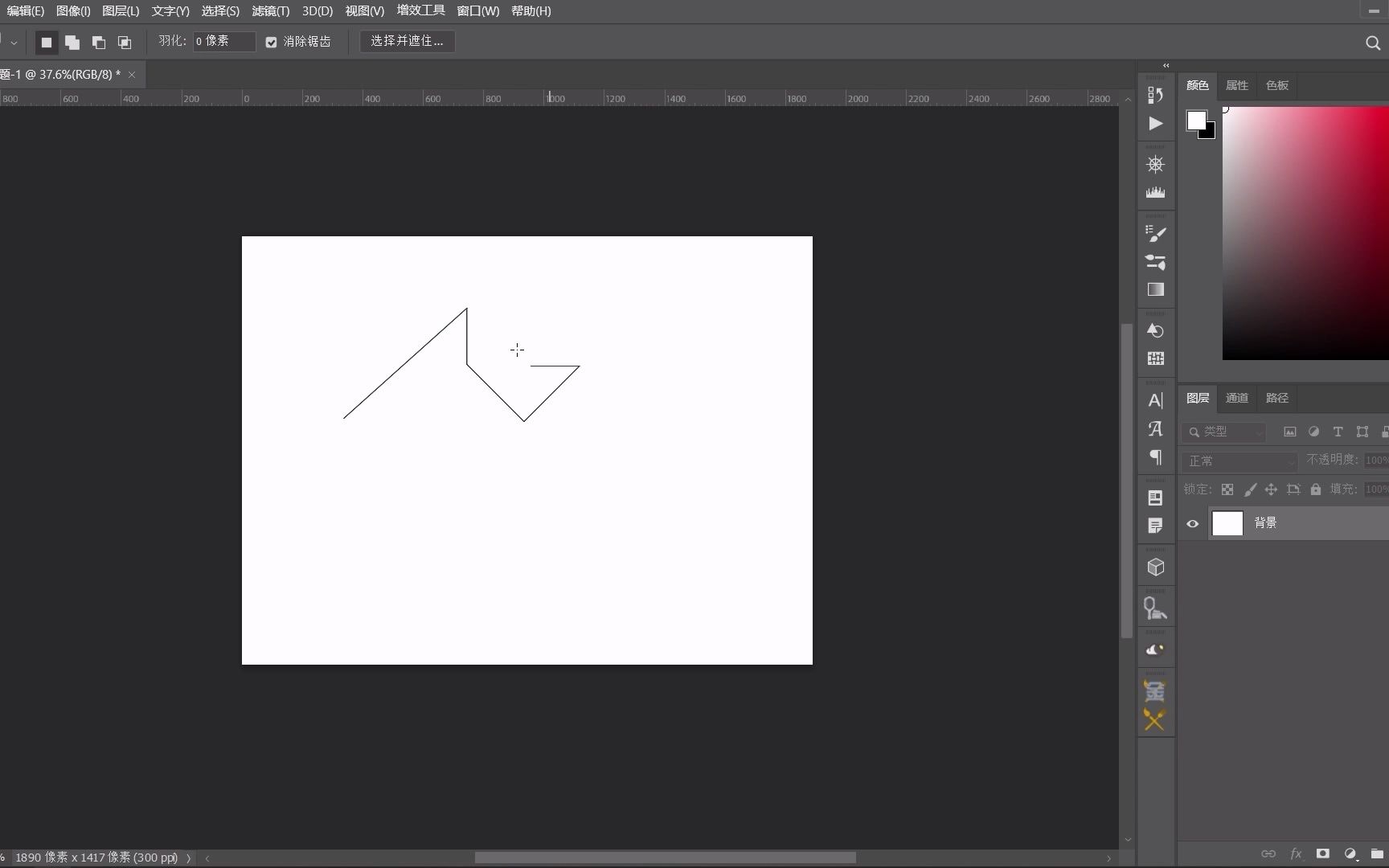Filter layers by shape layer icon
Screen dimensions: 1389x868
point(1362,432)
